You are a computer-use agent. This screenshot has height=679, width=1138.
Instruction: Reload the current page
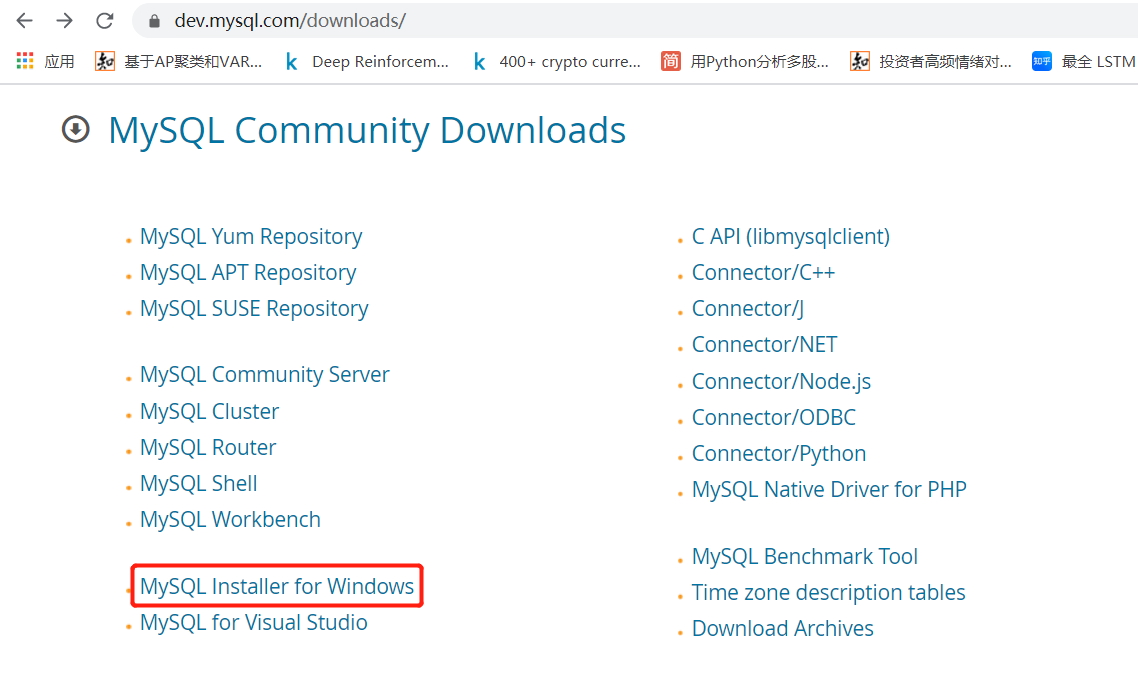[x=105, y=21]
